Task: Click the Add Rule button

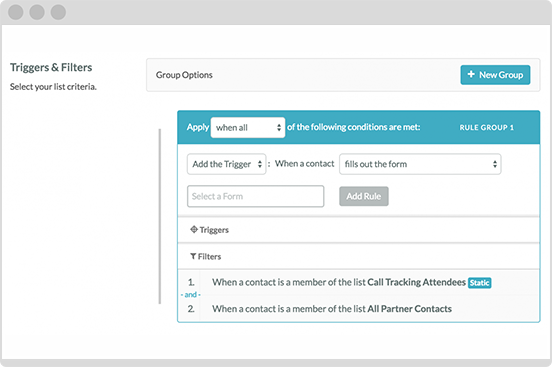Action: click(364, 196)
